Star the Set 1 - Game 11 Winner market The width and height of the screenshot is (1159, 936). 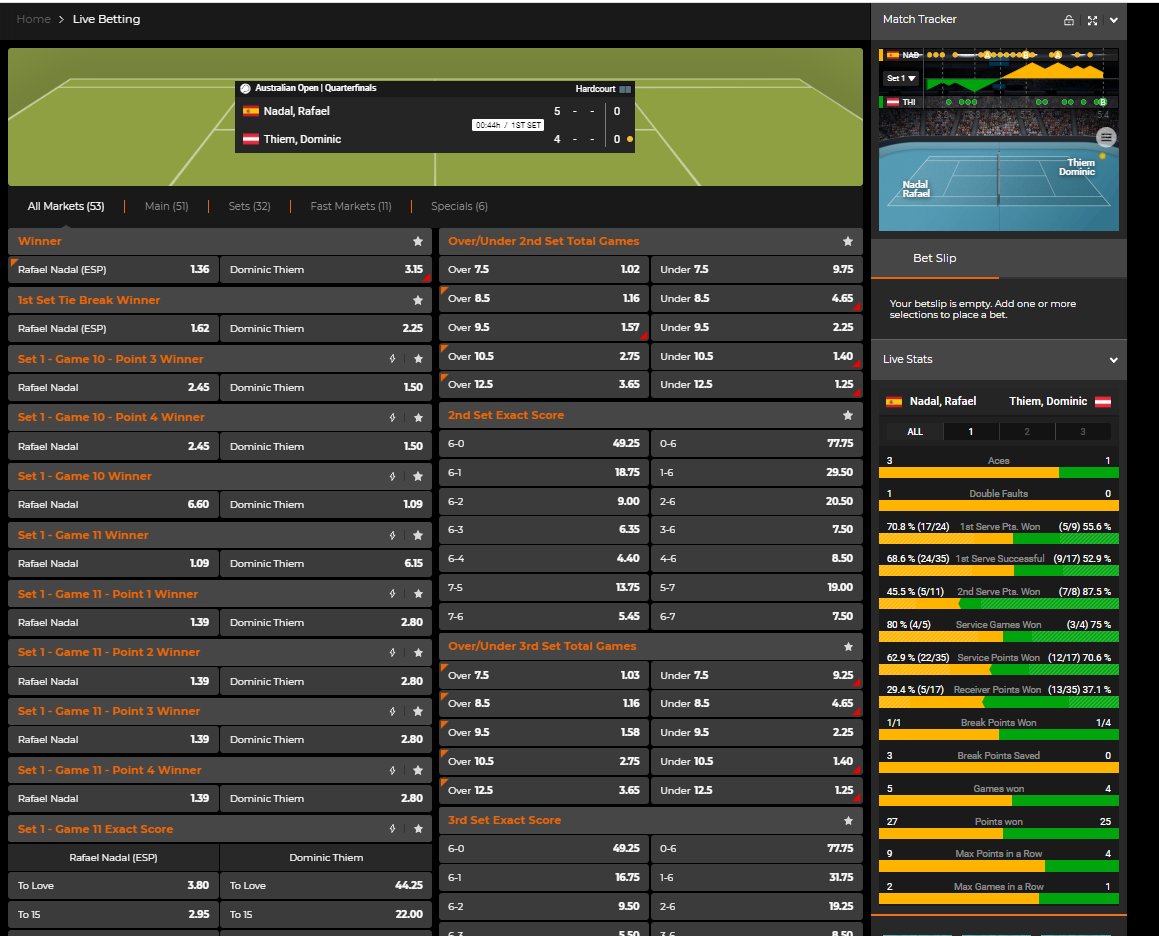tap(418, 535)
